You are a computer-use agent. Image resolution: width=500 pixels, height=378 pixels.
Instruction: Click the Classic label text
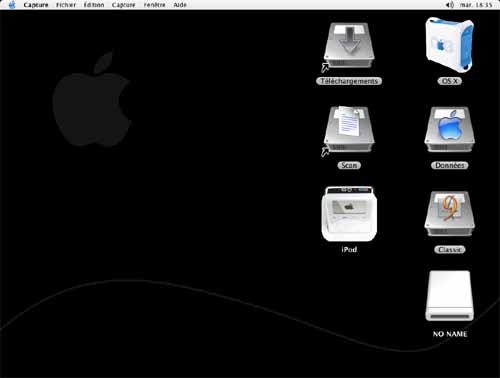(449, 249)
